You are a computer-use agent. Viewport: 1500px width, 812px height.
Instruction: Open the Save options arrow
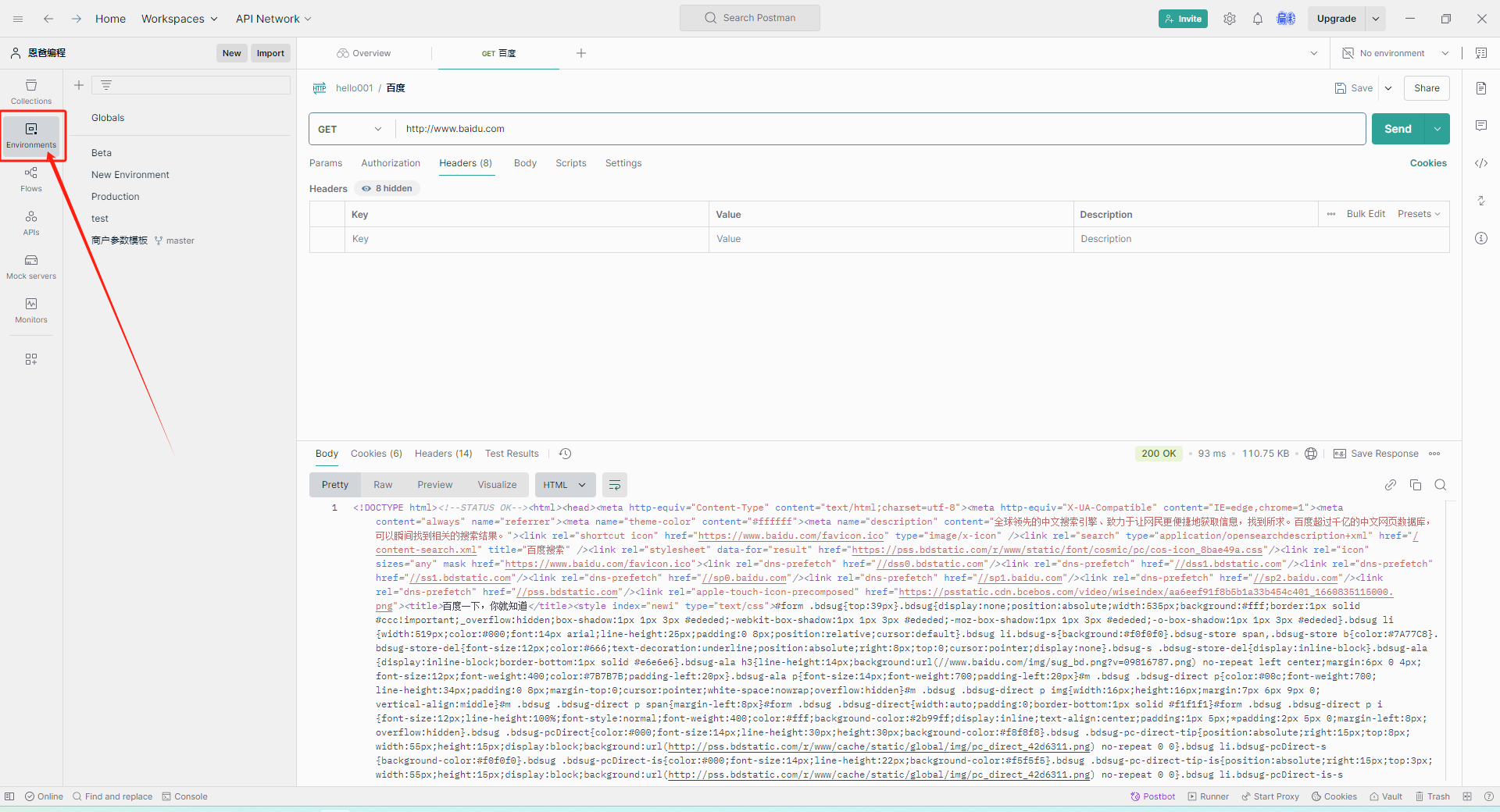[1388, 88]
